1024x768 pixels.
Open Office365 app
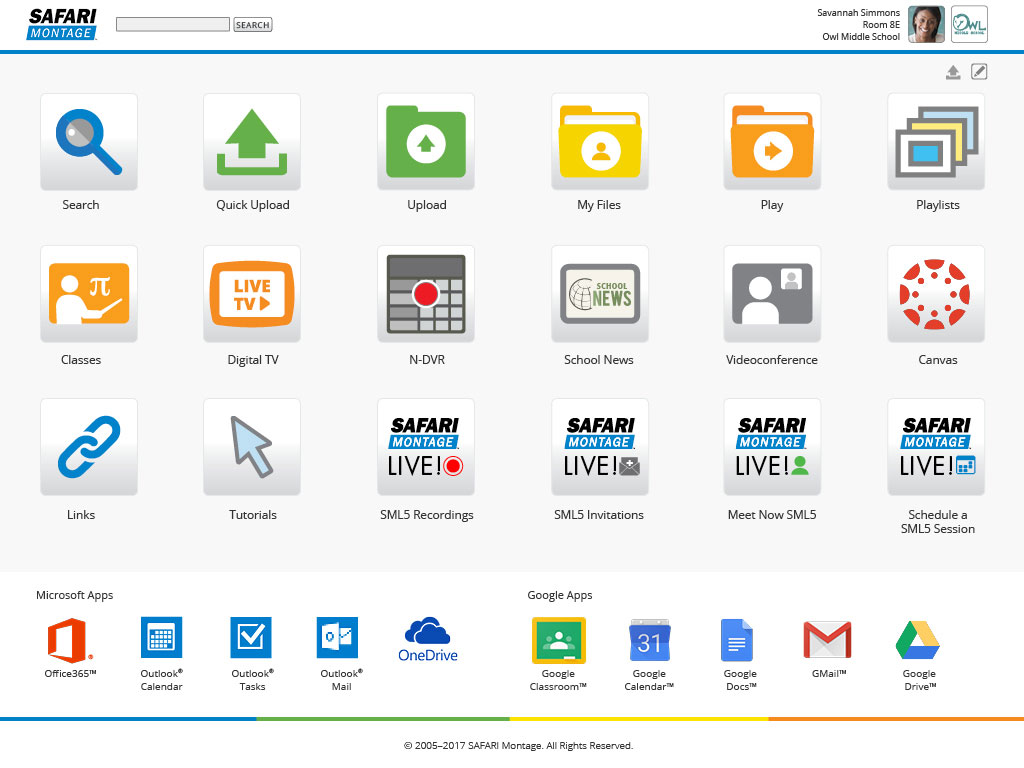(x=70, y=640)
